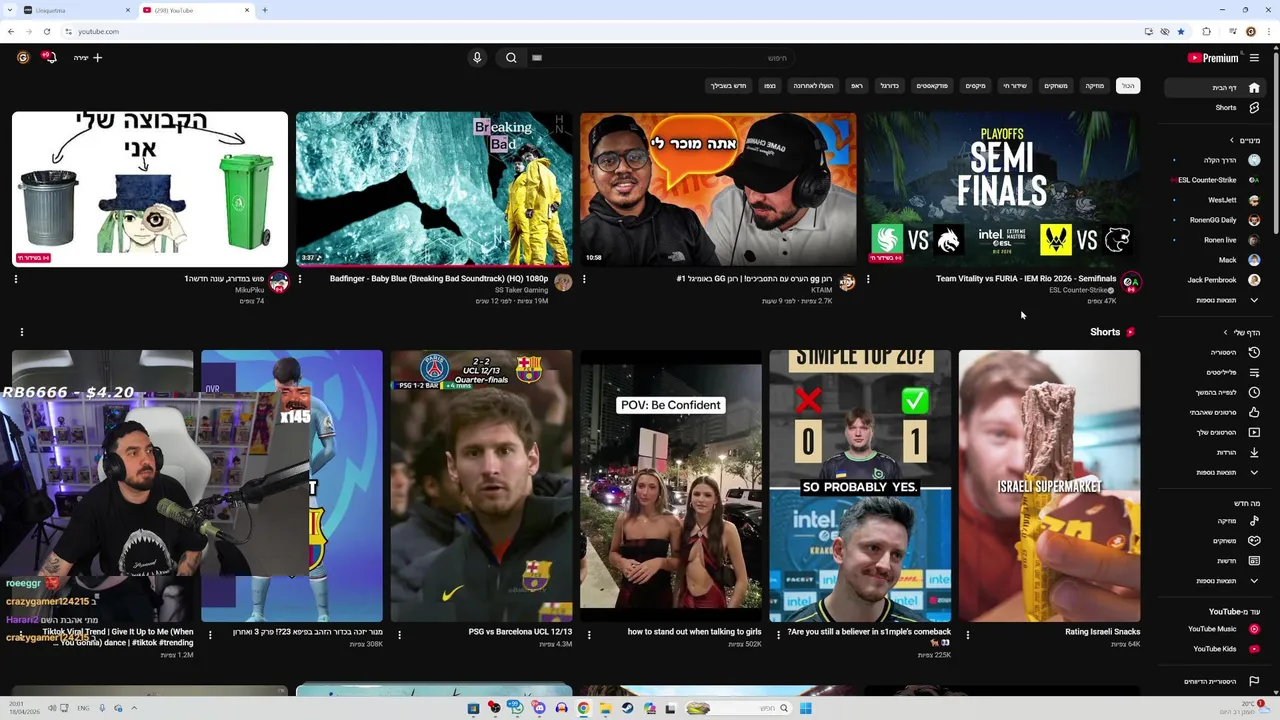Open options menu for Badfinger Baby Blue video
Screen dimensions: 1280x720
[300, 279]
